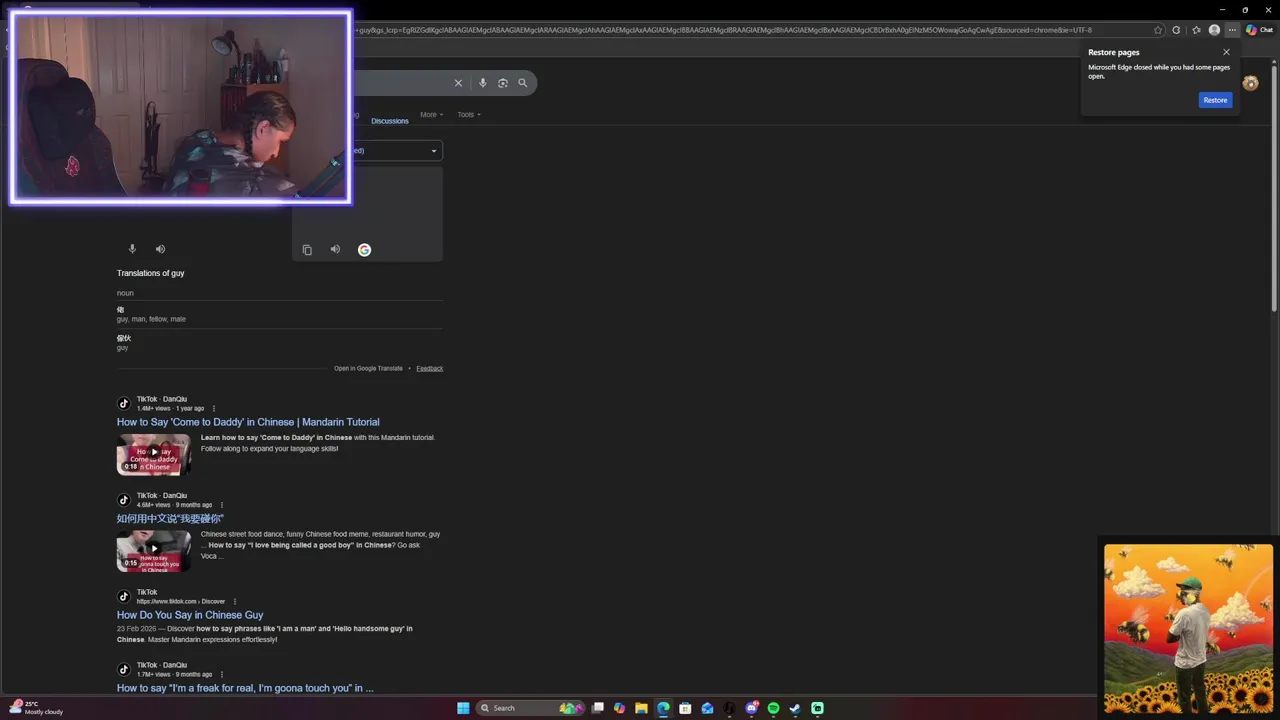
Task: Activate translate voice input microphone
Action: (x=132, y=249)
